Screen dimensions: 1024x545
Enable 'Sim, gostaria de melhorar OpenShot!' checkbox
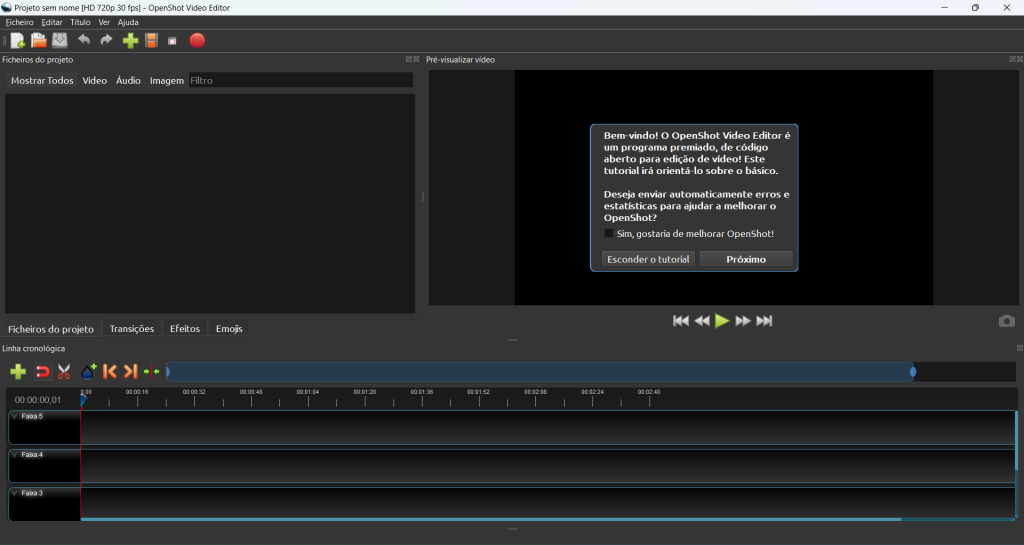(609, 233)
